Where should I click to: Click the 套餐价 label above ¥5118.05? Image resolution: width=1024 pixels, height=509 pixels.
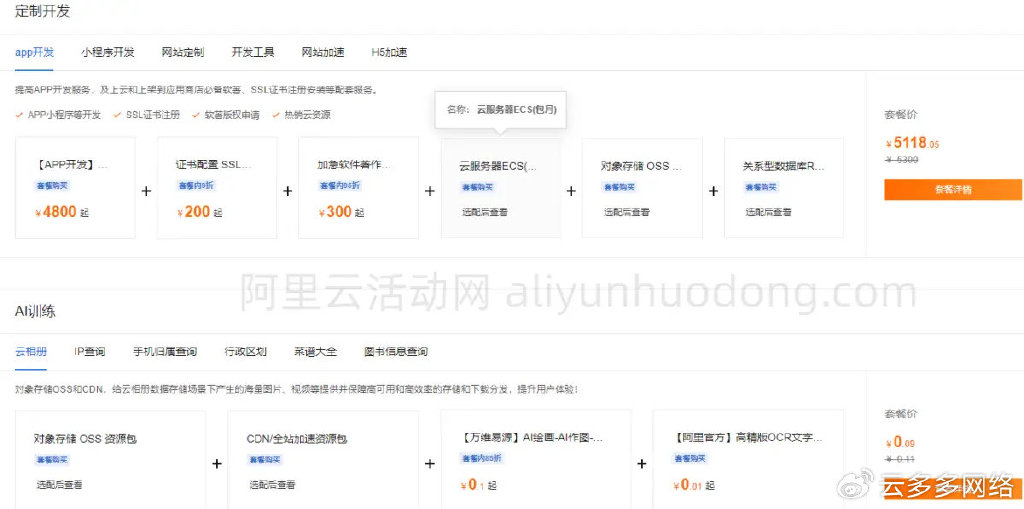[901, 114]
